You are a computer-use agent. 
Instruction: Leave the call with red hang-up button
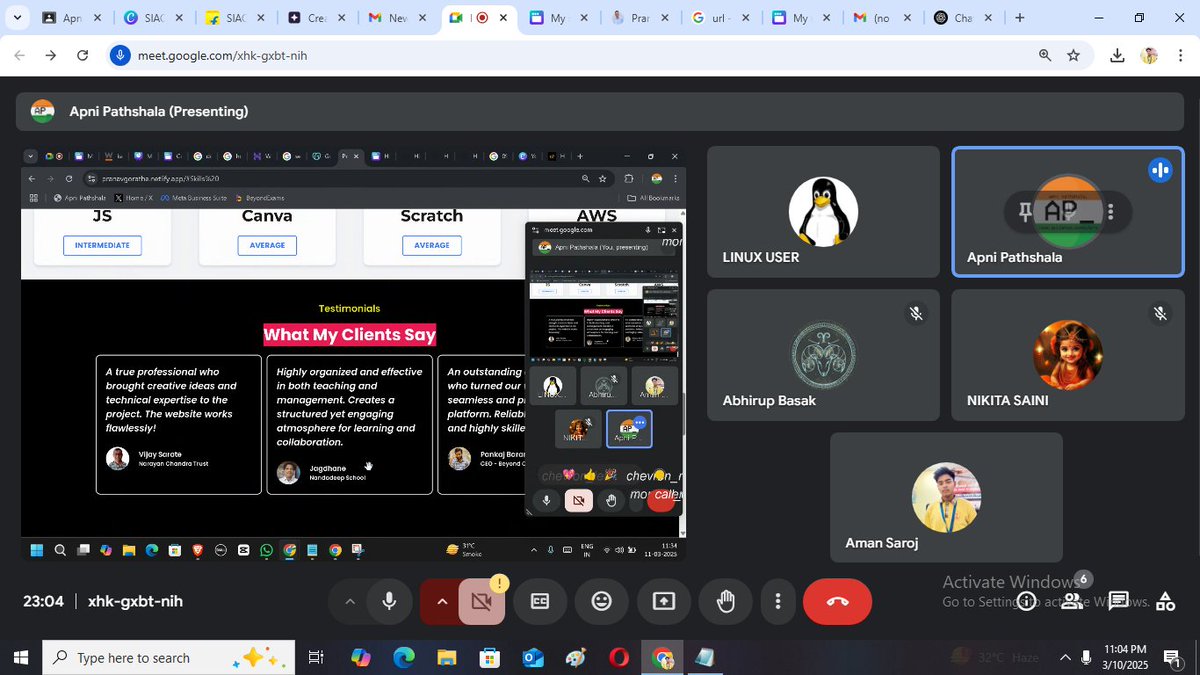[x=838, y=601]
